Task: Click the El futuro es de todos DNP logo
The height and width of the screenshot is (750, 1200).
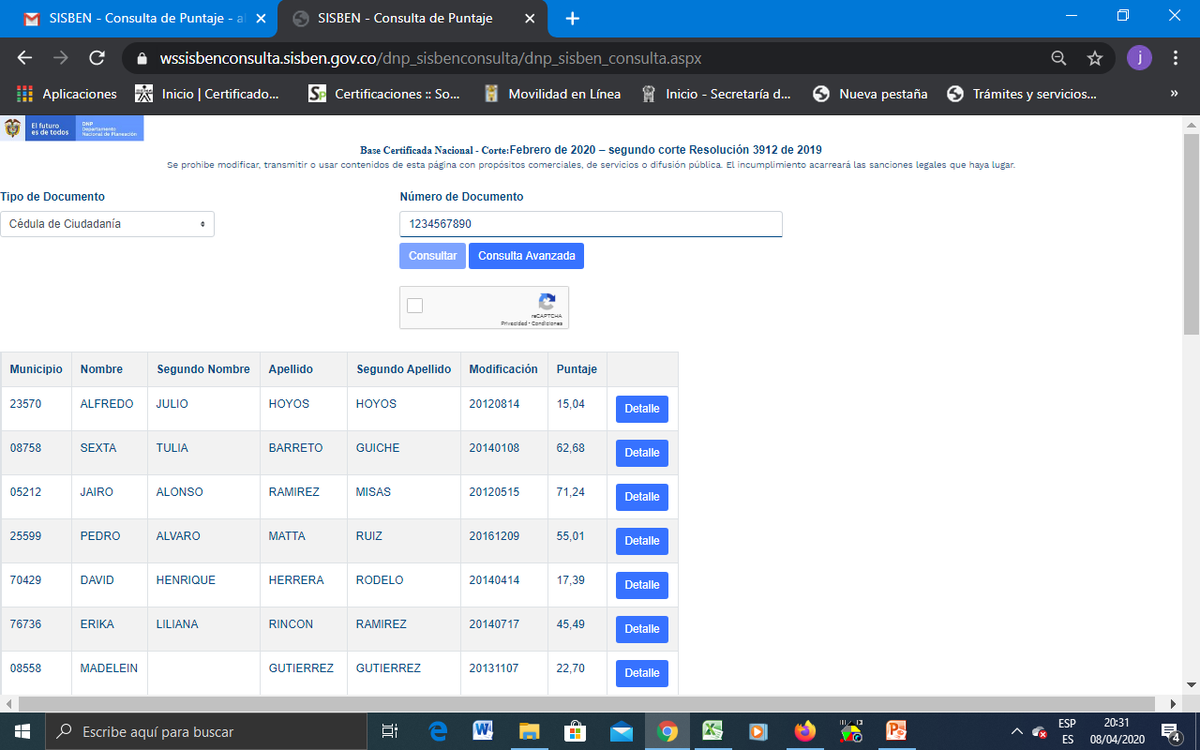Action: pos(72,128)
